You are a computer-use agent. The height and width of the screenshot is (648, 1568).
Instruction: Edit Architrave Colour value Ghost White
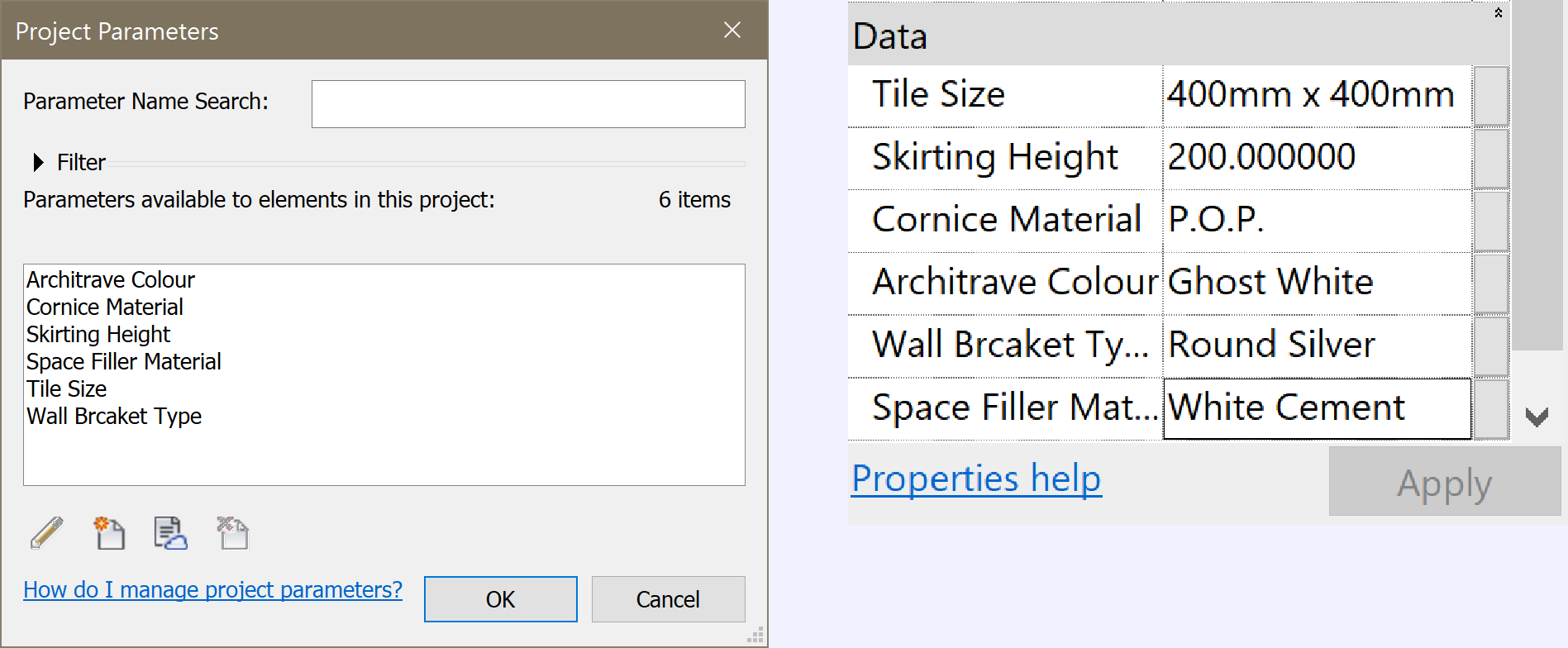1317,283
